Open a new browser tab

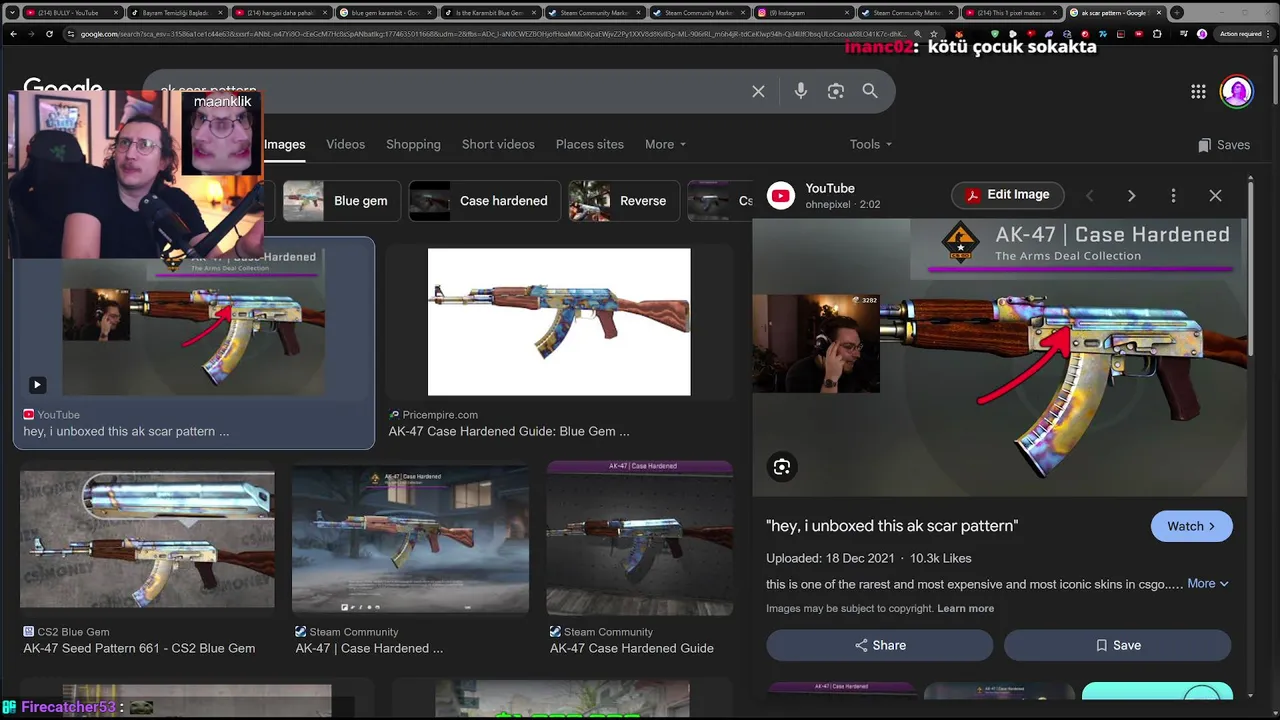pyautogui.click(x=1176, y=13)
